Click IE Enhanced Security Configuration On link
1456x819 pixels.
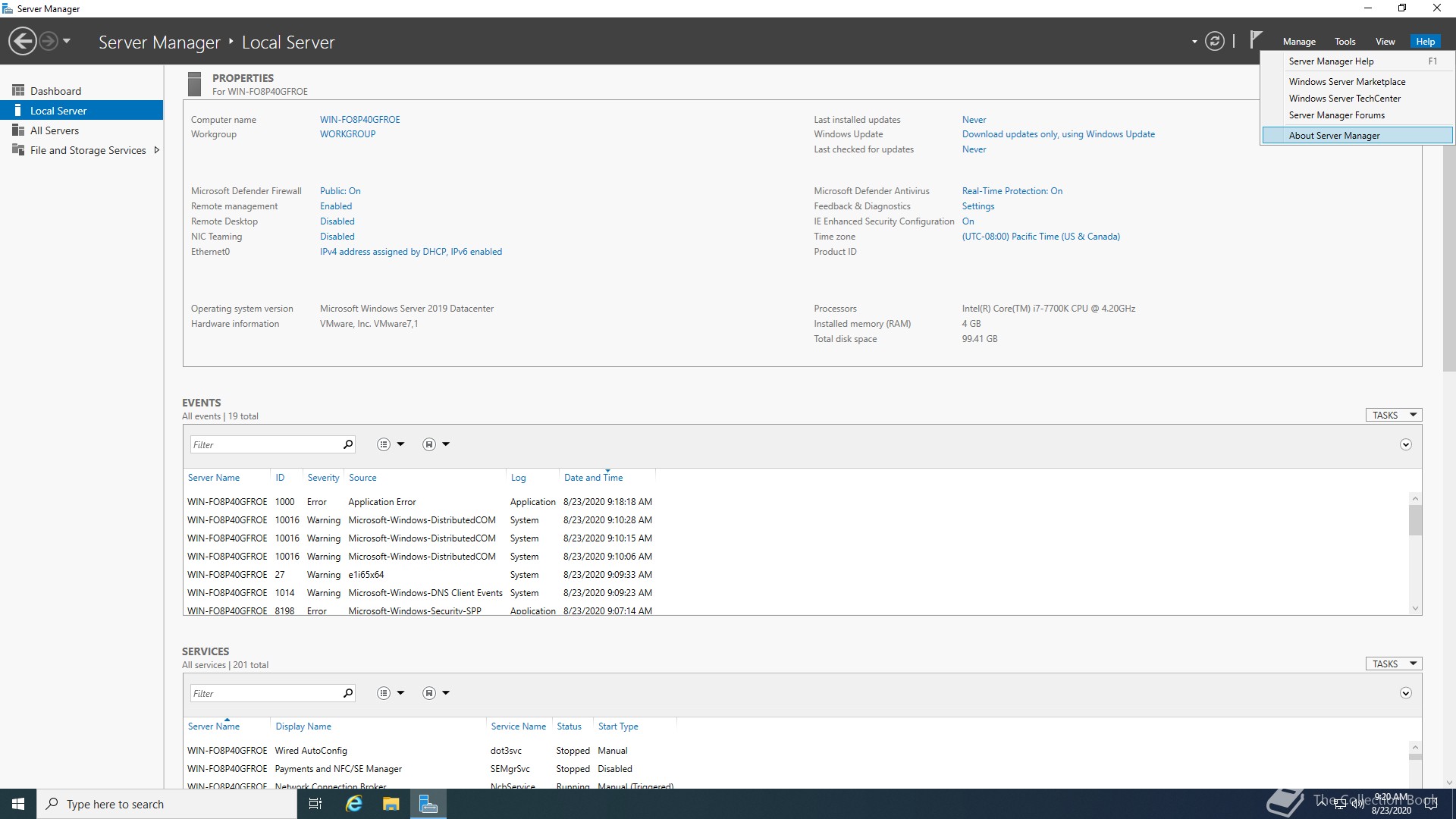(x=968, y=221)
